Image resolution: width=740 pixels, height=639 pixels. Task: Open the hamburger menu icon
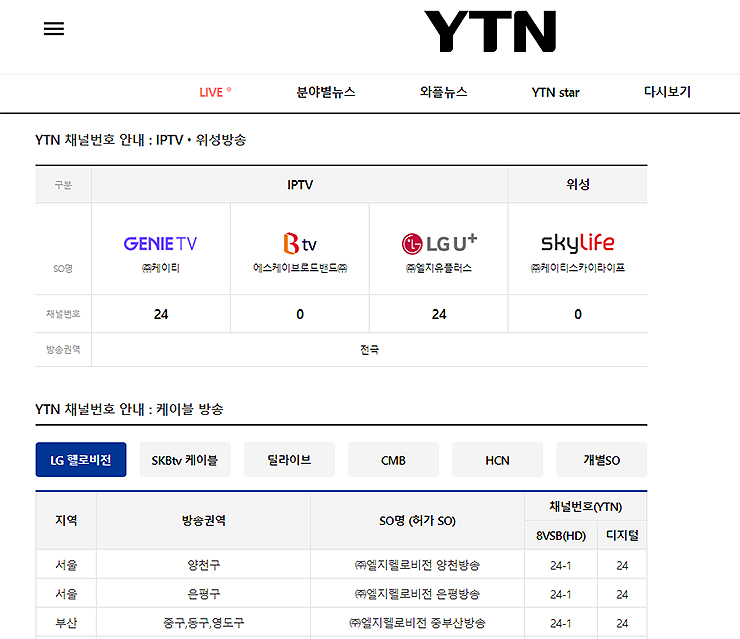[54, 29]
